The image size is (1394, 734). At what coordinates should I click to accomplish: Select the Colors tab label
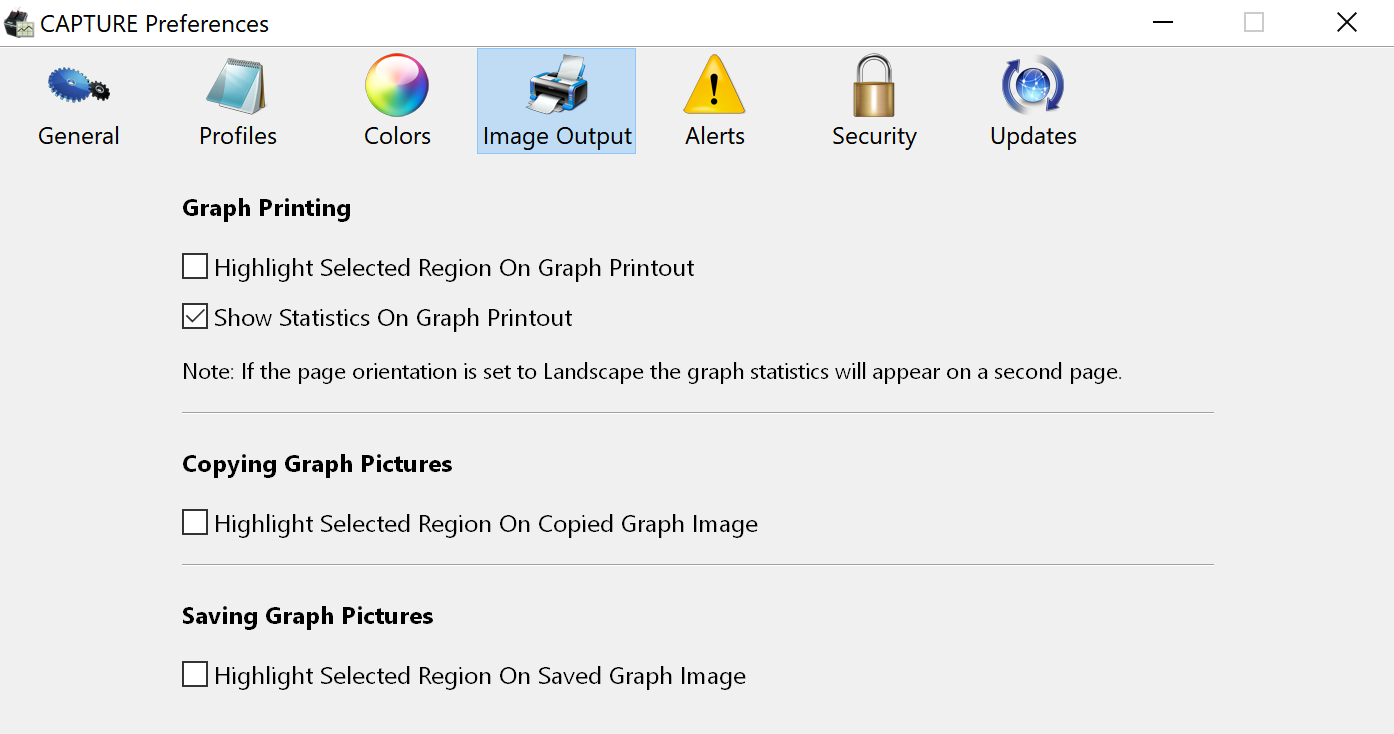pos(397,136)
